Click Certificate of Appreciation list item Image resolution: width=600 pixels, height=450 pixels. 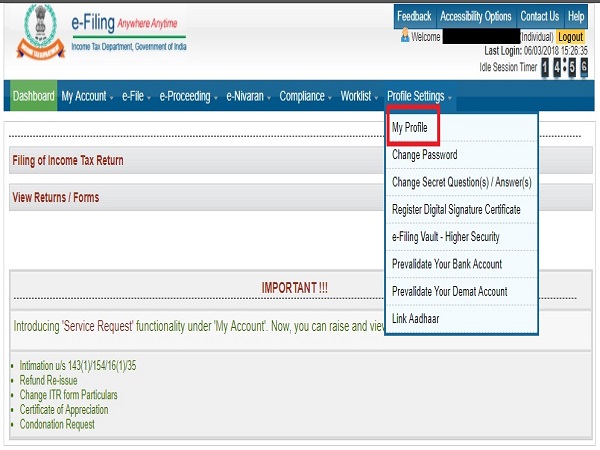[x=64, y=409]
